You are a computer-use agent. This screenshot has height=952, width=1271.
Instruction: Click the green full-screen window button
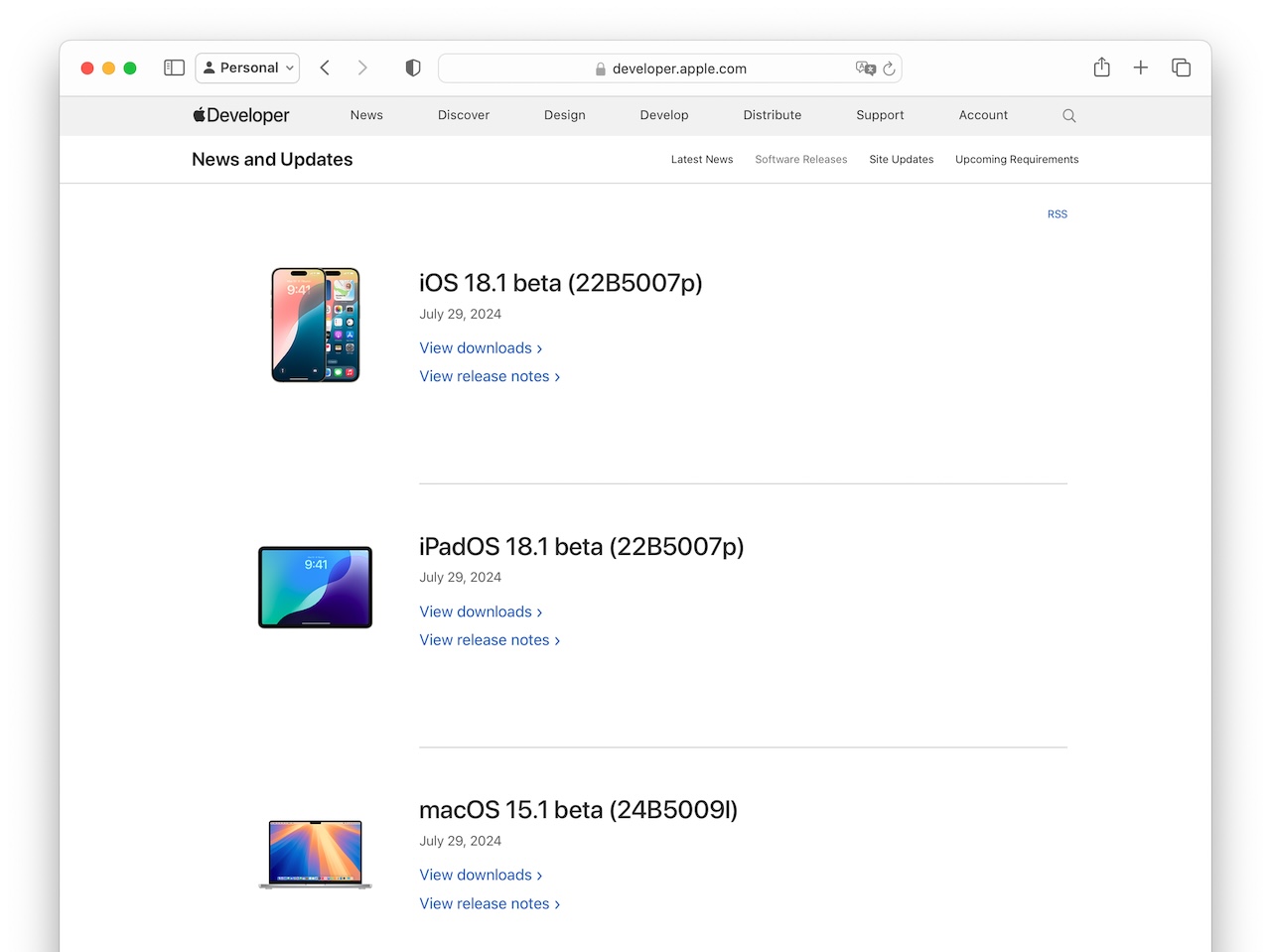130,68
